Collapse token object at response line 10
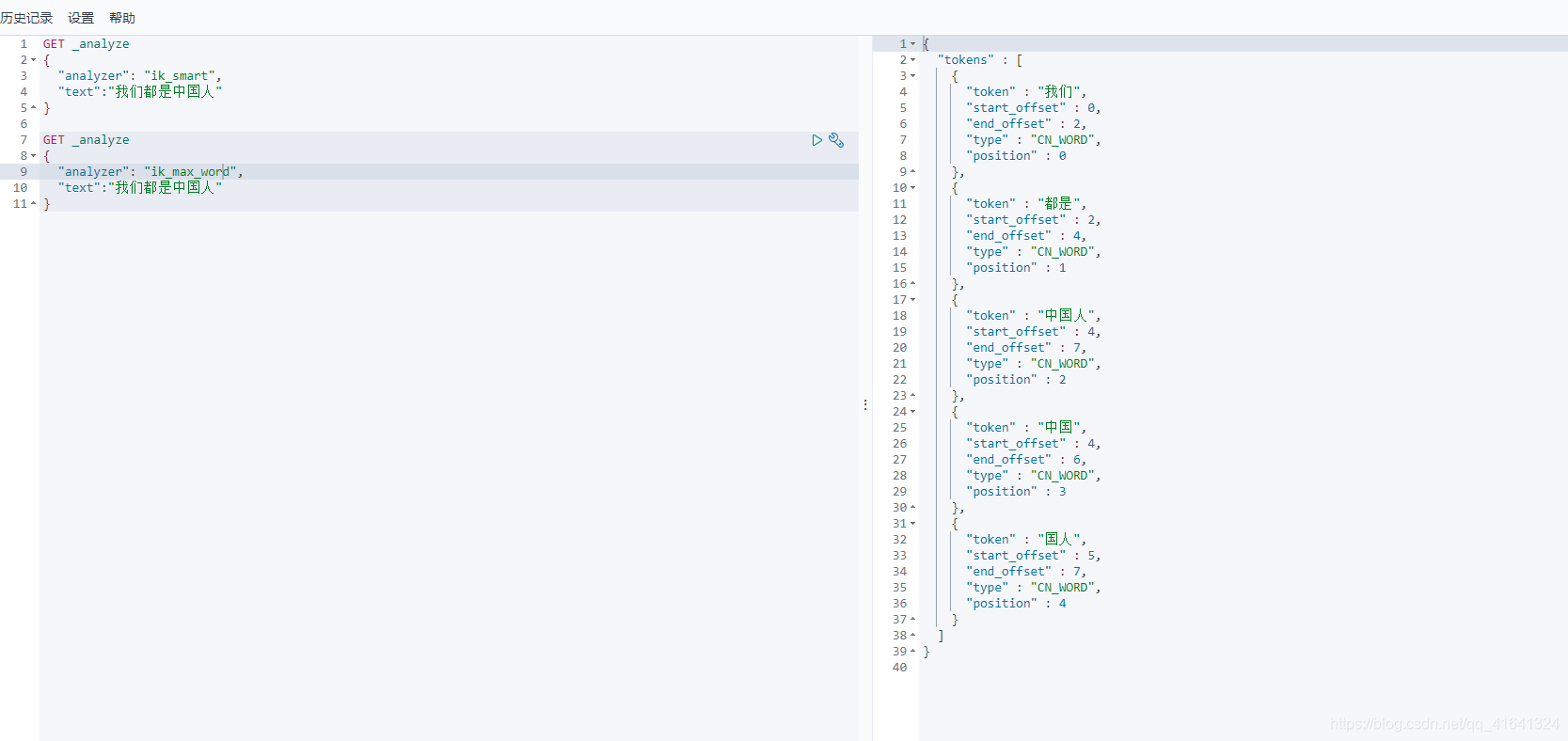The image size is (1568, 741). click(x=912, y=188)
